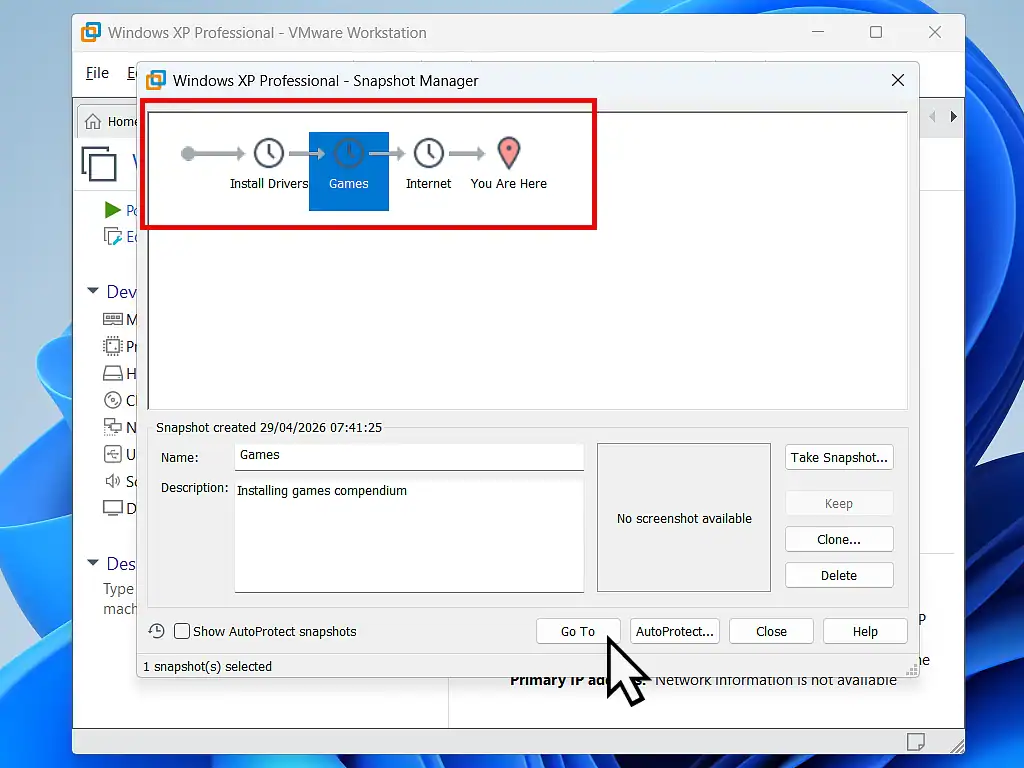1024x768 pixels.
Task: Close the Snapshot Manager dialog with X
Action: point(898,80)
